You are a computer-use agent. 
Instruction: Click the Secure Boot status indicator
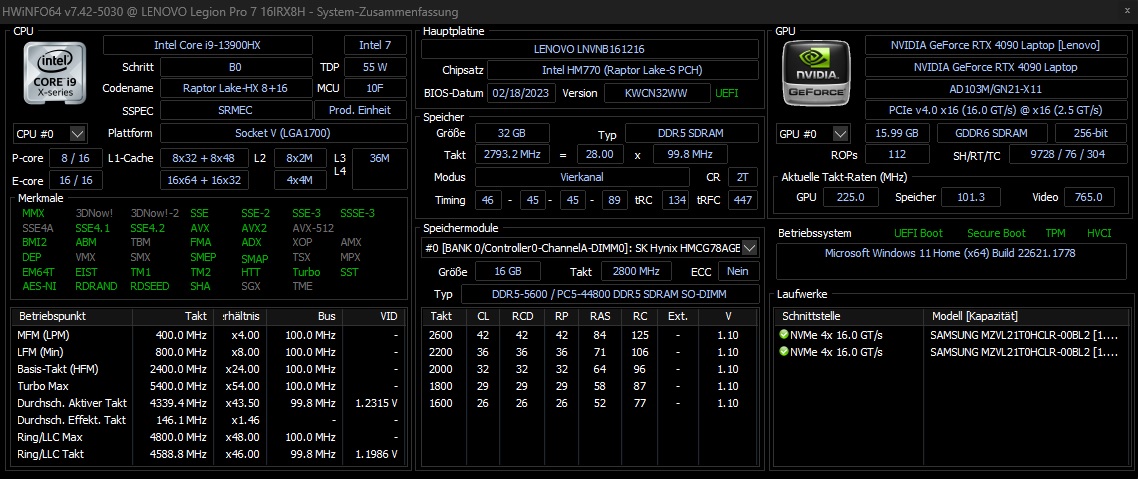996,233
